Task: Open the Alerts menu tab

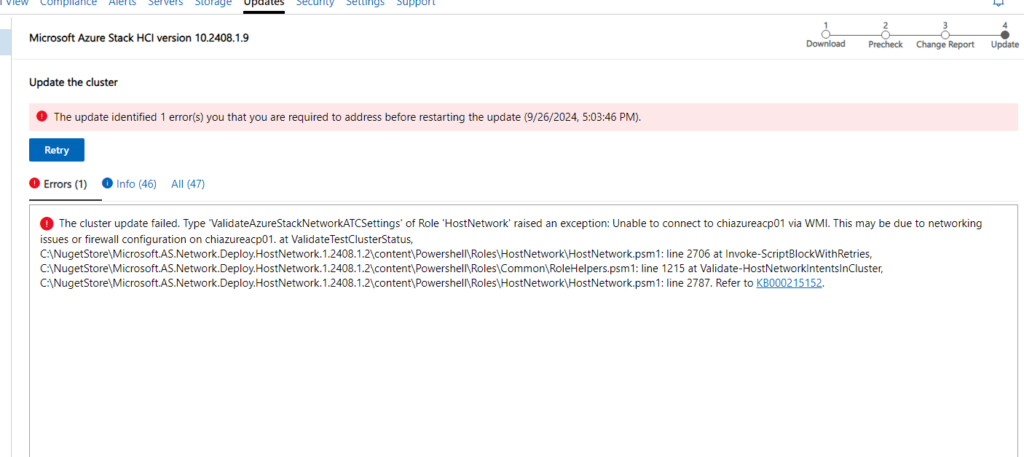Action: [x=123, y=3]
